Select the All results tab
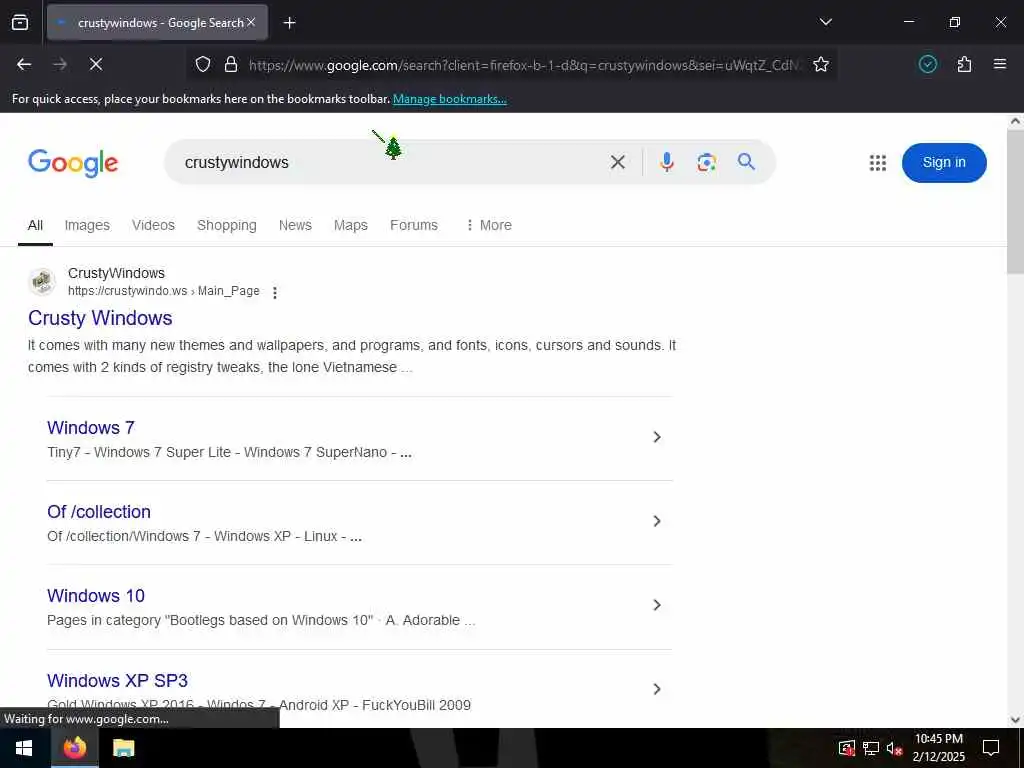The height and width of the screenshot is (768, 1024). pos(35,225)
